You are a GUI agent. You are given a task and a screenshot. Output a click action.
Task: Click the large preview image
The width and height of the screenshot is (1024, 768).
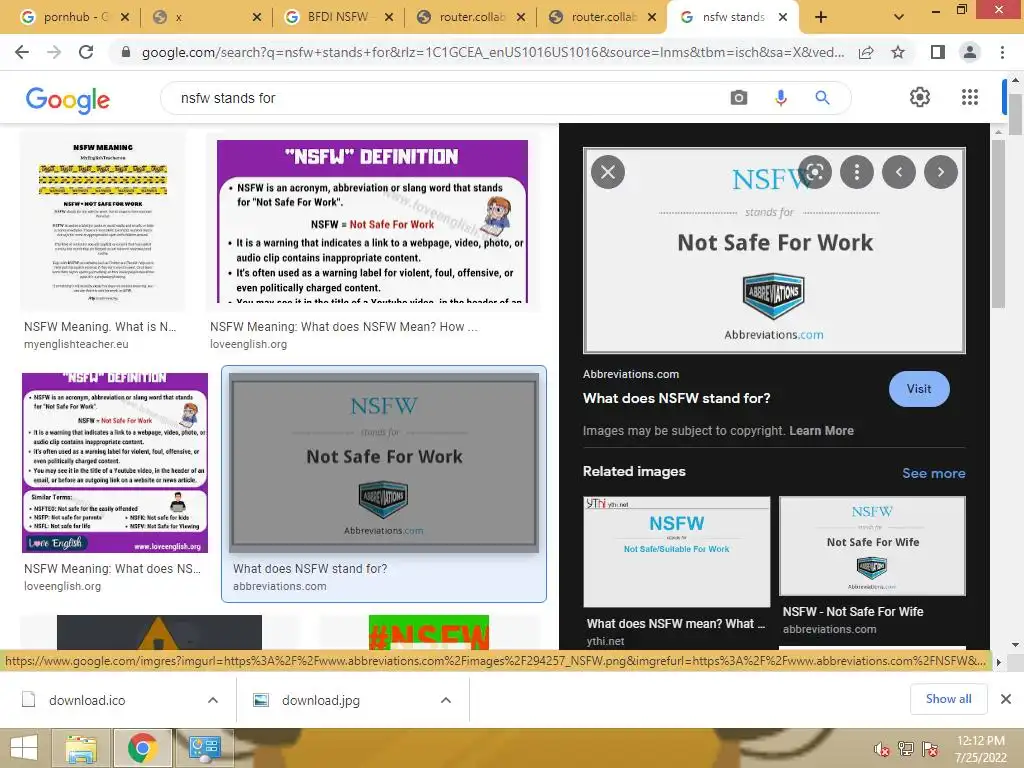[774, 251]
